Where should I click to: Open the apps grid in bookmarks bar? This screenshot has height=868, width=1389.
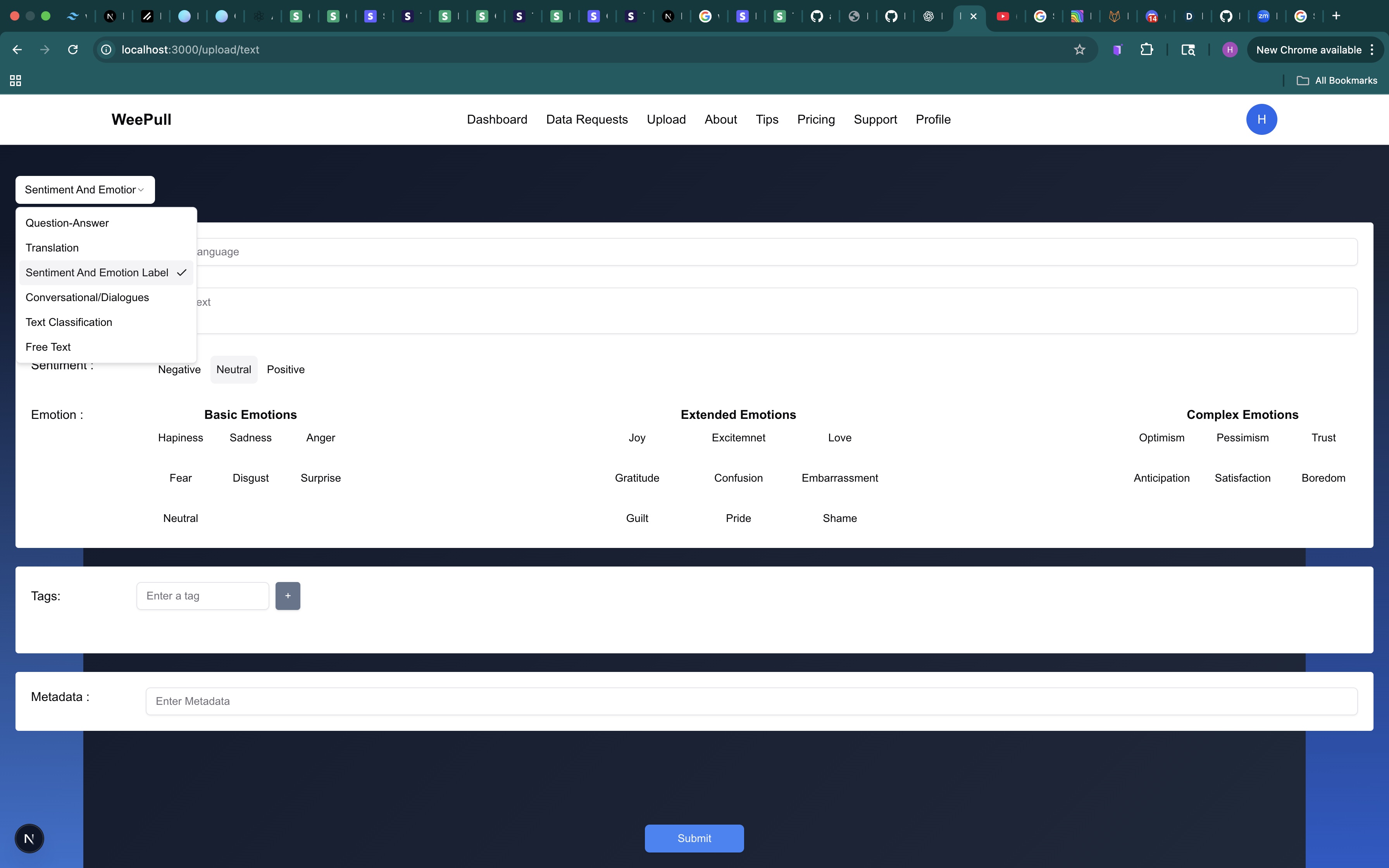[x=16, y=80]
